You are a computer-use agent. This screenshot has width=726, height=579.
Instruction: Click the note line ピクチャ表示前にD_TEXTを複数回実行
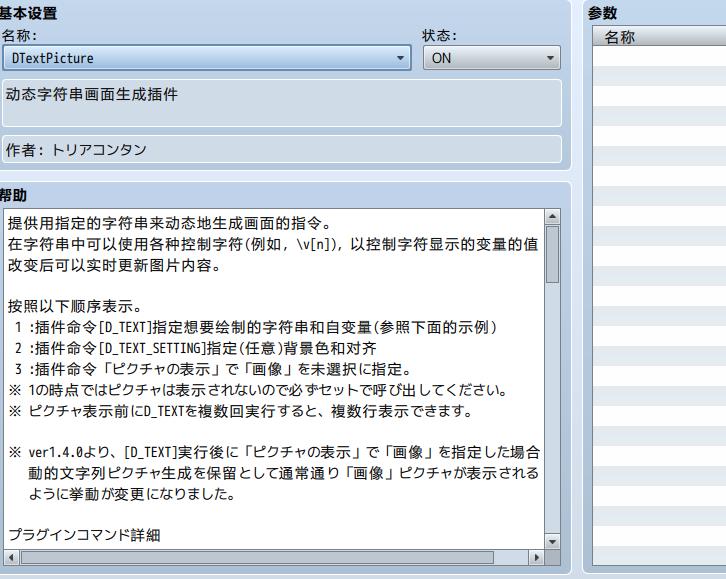coord(240,411)
